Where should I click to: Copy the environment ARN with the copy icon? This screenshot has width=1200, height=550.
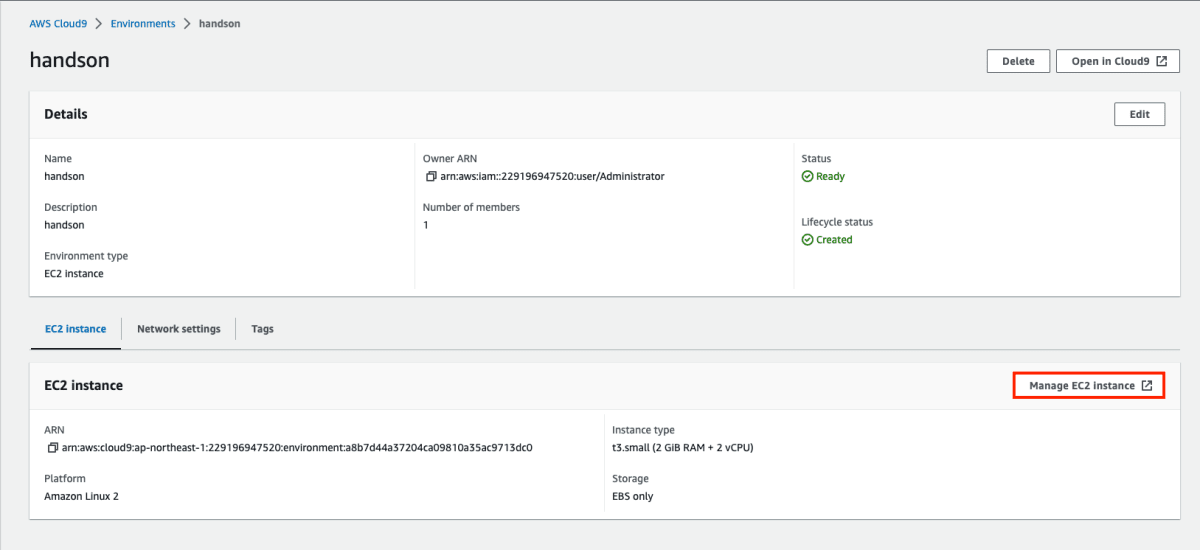click(52, 448)
